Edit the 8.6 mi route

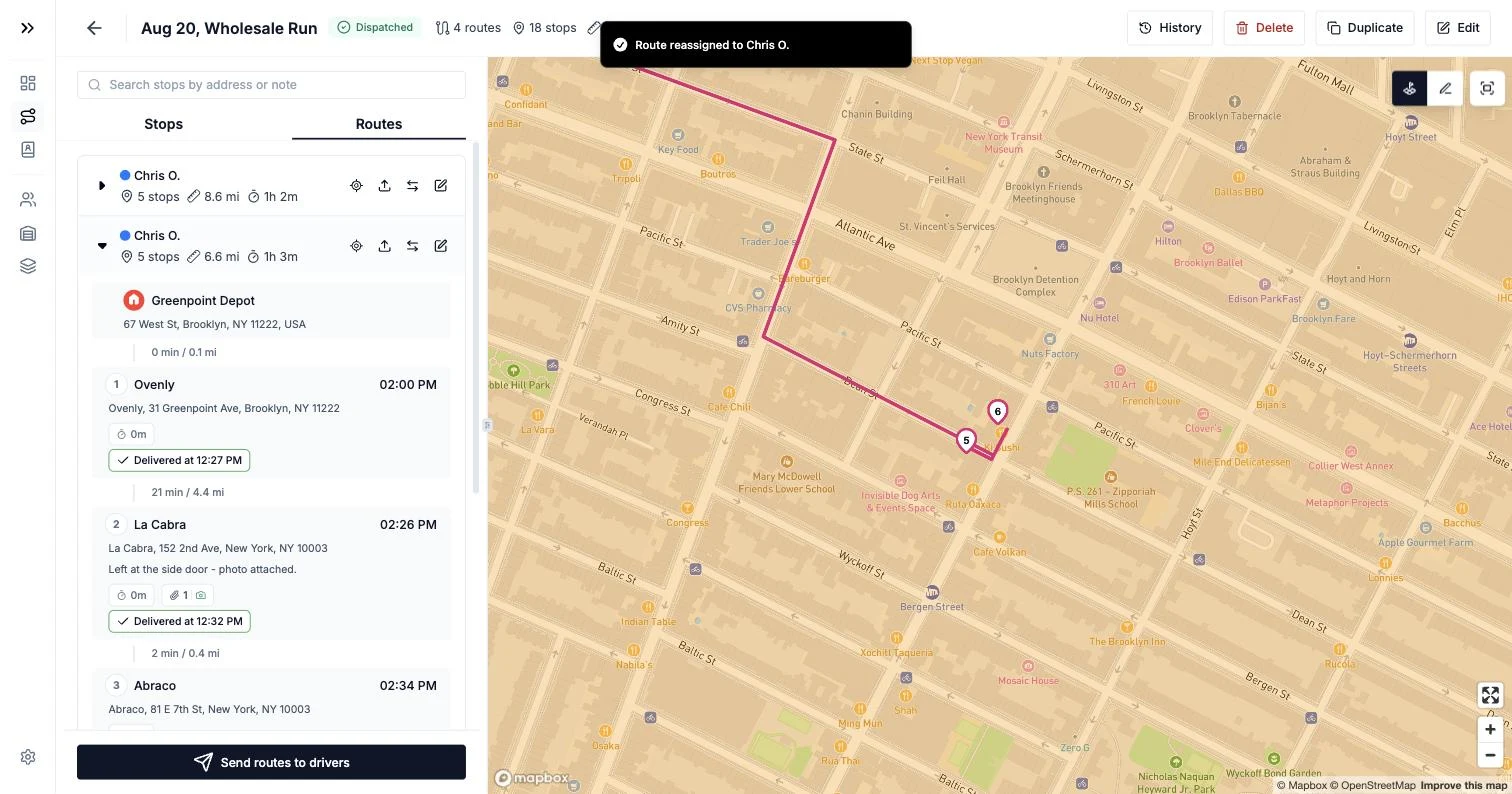440,186
